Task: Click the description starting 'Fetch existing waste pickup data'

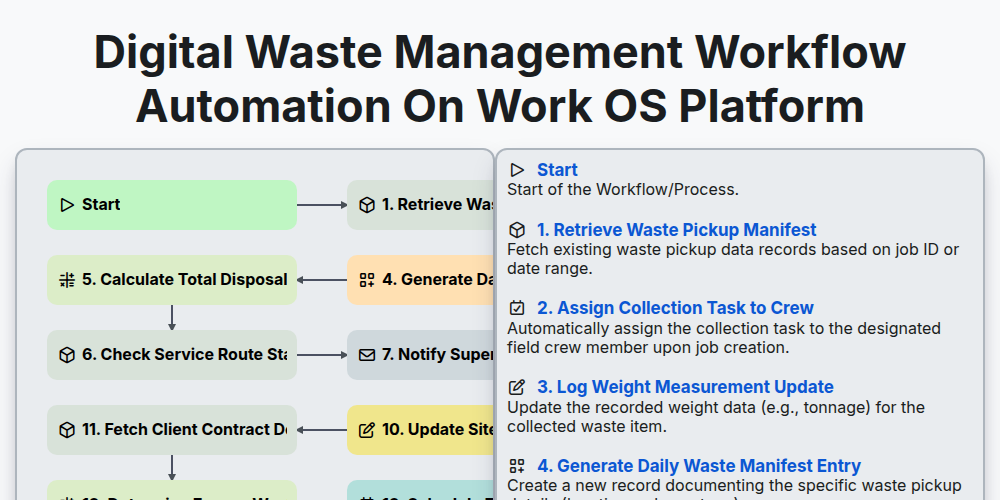Action: tap(733, 259)
